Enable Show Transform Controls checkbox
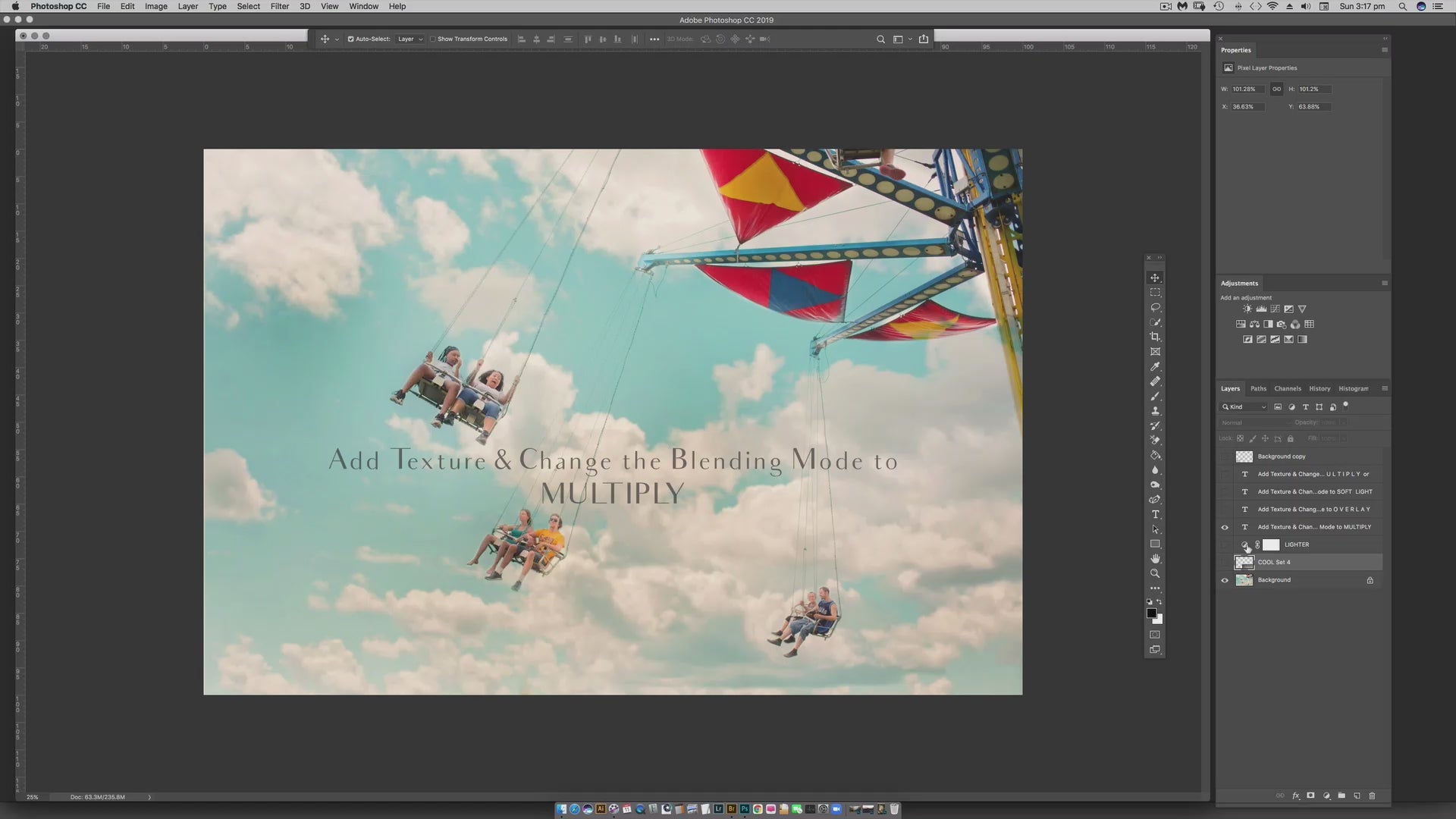Viewport: 1456px width, 819px height. [x=433, y=39]
